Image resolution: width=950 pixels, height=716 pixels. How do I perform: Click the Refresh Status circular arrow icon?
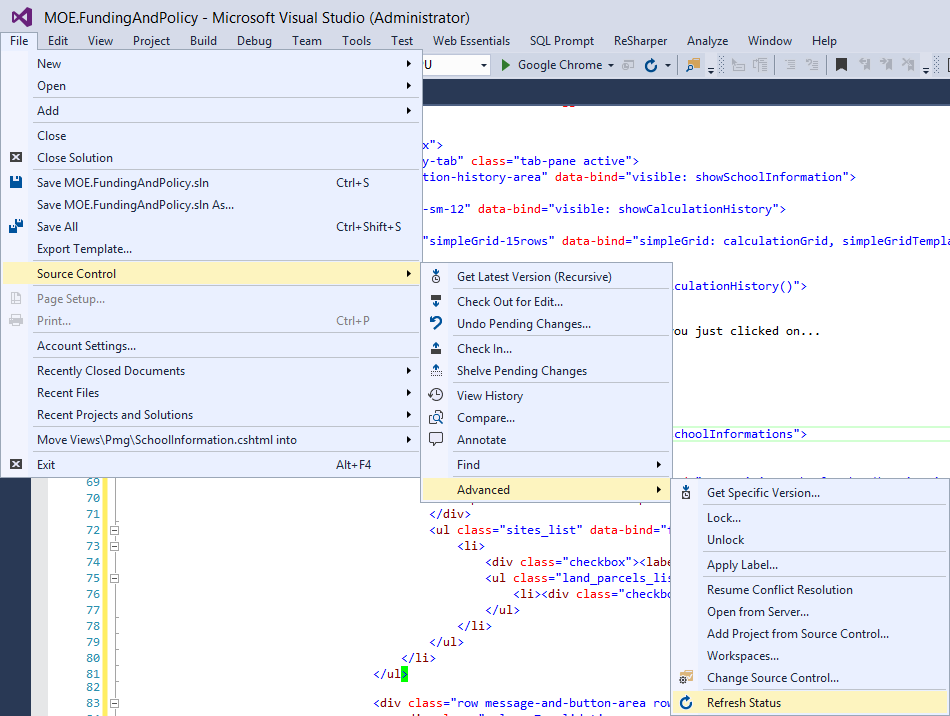pyautogui.click(x=686, y=703)
